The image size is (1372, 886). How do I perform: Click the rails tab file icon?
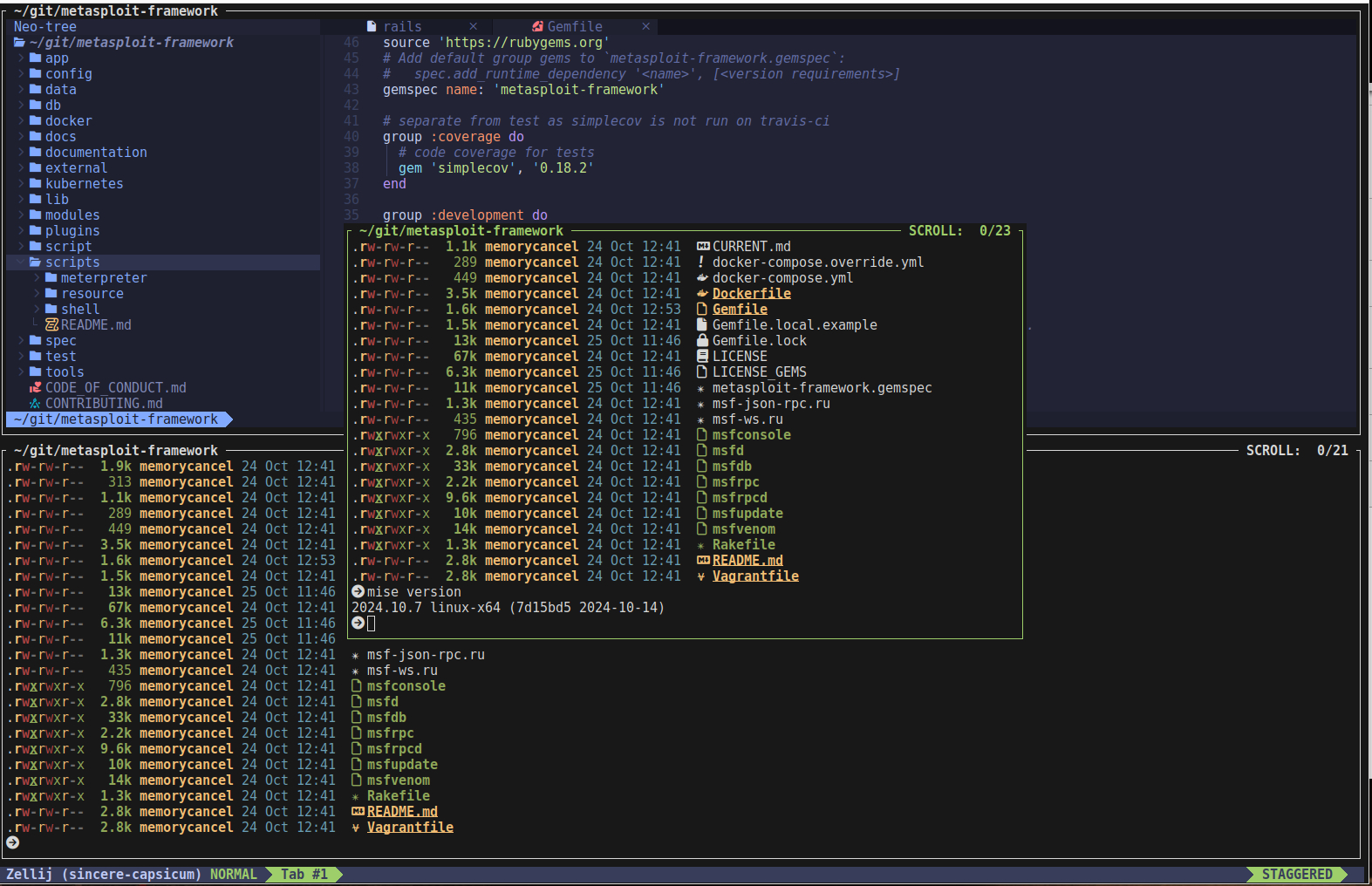(x=372, y=27)
